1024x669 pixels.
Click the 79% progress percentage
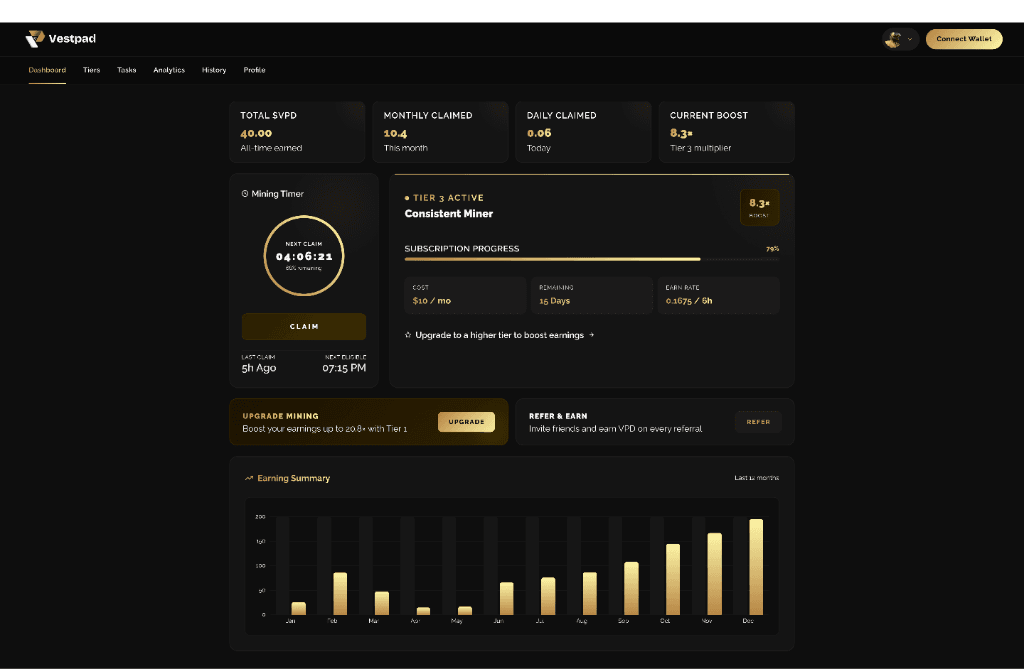click(772, 249)
